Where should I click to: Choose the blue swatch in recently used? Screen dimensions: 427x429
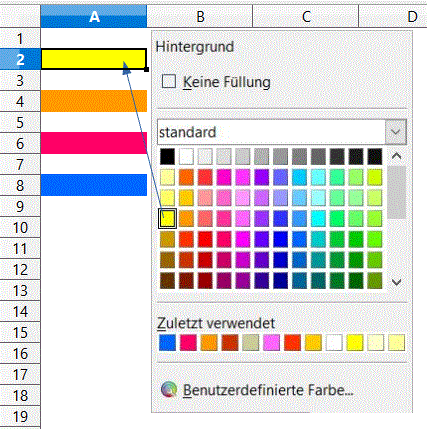coord(167,343)
